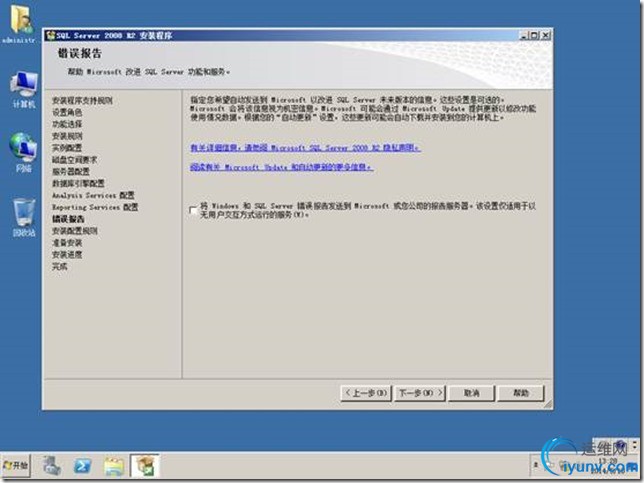Viewport: 644px width, 483px height.
Task: Launch PowerShell from the taskbar
Action: tap(83, 466)
